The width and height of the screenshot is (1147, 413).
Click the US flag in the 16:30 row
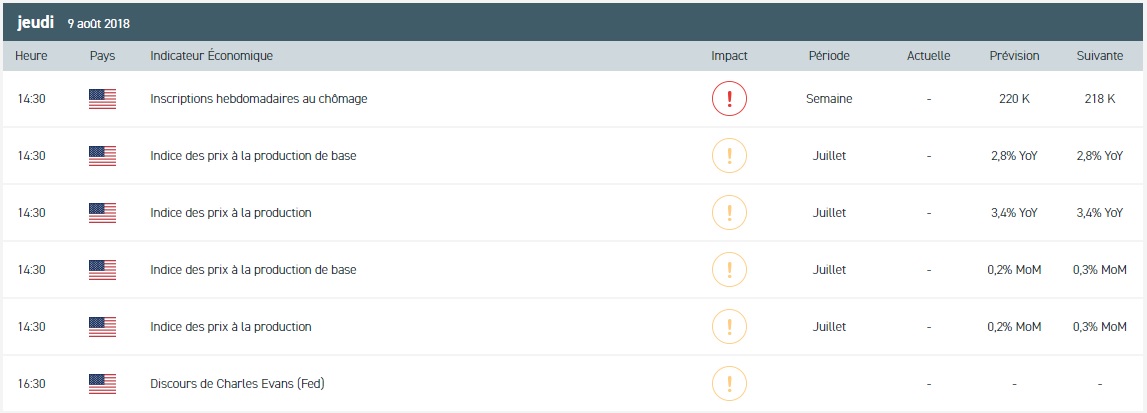pyautogui.click(x=102, y=383)
